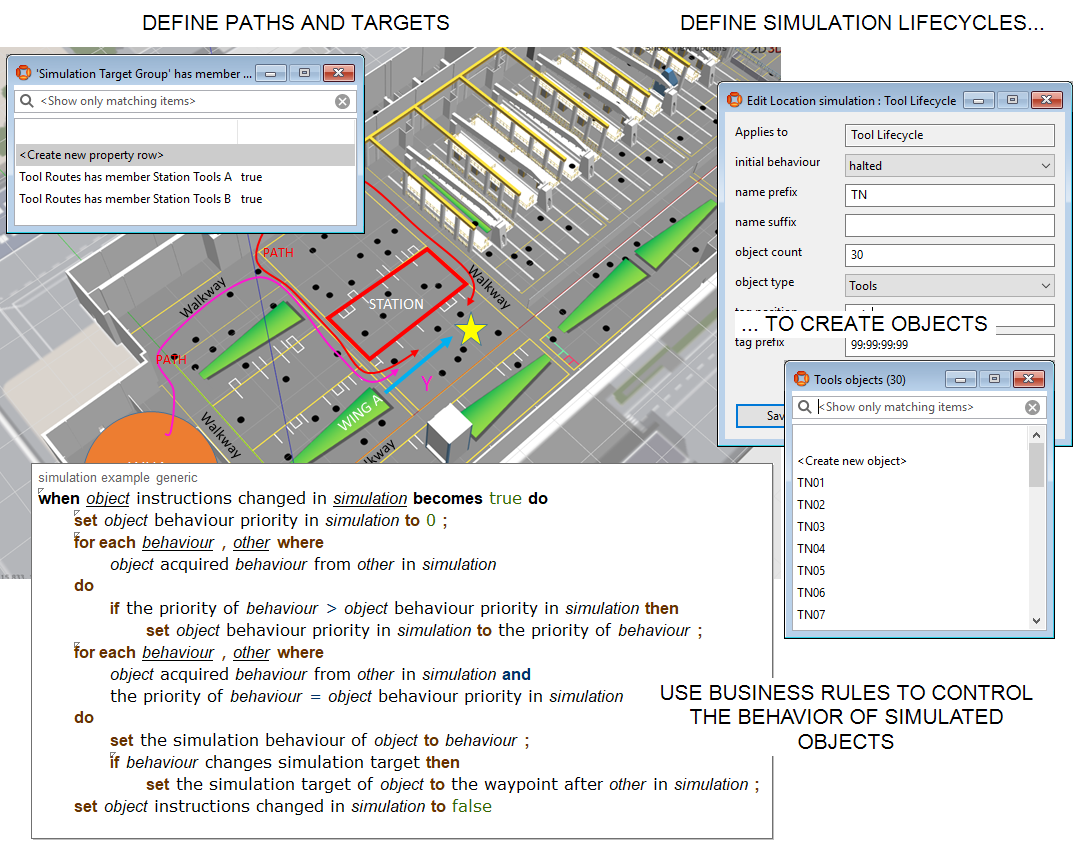This screenshot has height=850, width=1083.
Task: Open the initial behaviour dropdown
Action: point(950,166)
